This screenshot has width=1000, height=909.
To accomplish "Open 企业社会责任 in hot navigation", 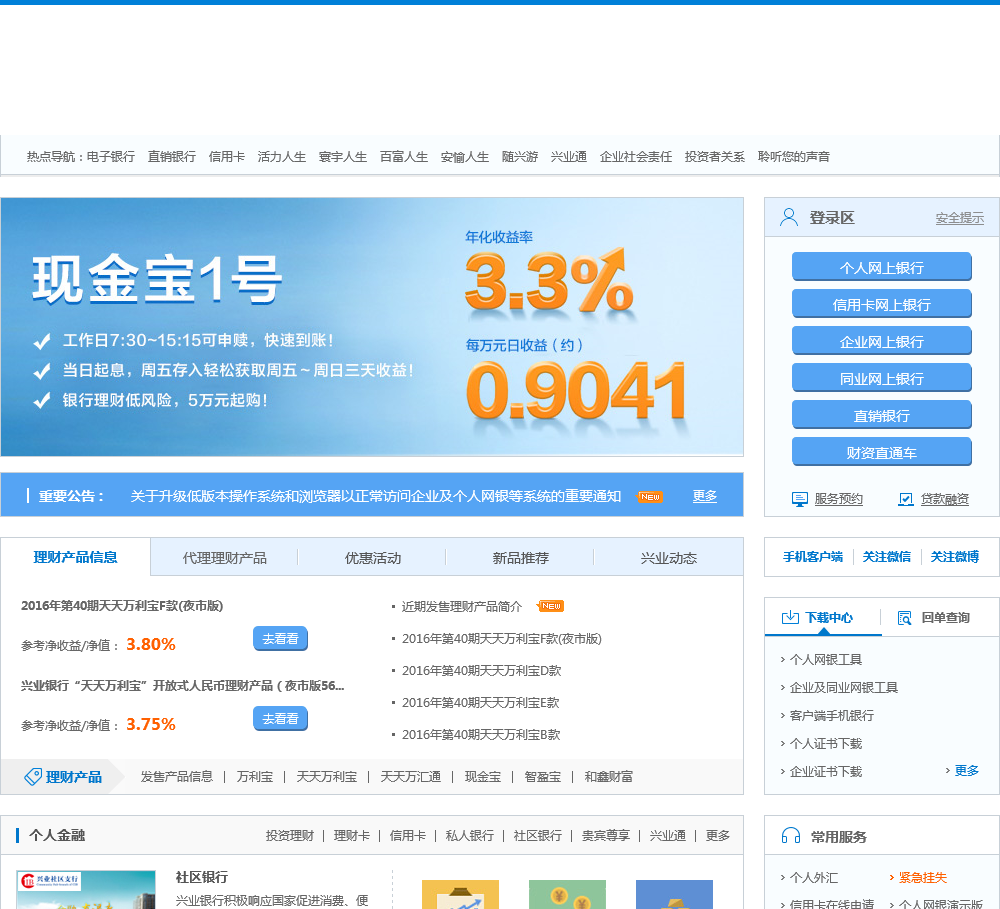I will pyautogui.click(x=636, y=156).
